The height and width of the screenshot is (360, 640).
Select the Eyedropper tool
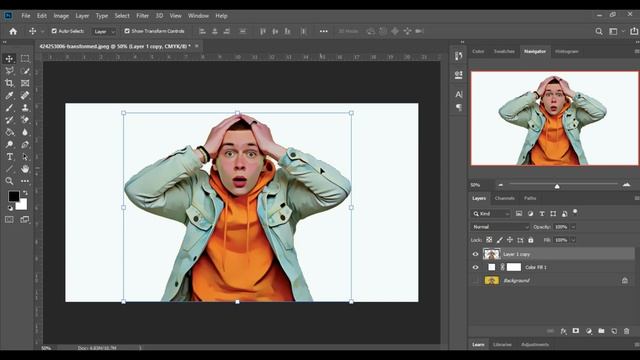pos(9,96)
